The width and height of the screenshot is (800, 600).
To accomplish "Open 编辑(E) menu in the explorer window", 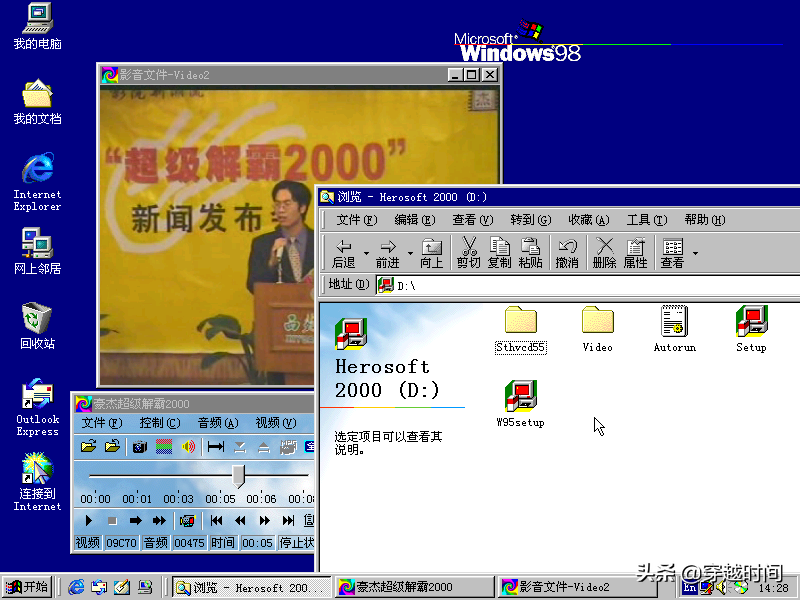I will [415, 220].
